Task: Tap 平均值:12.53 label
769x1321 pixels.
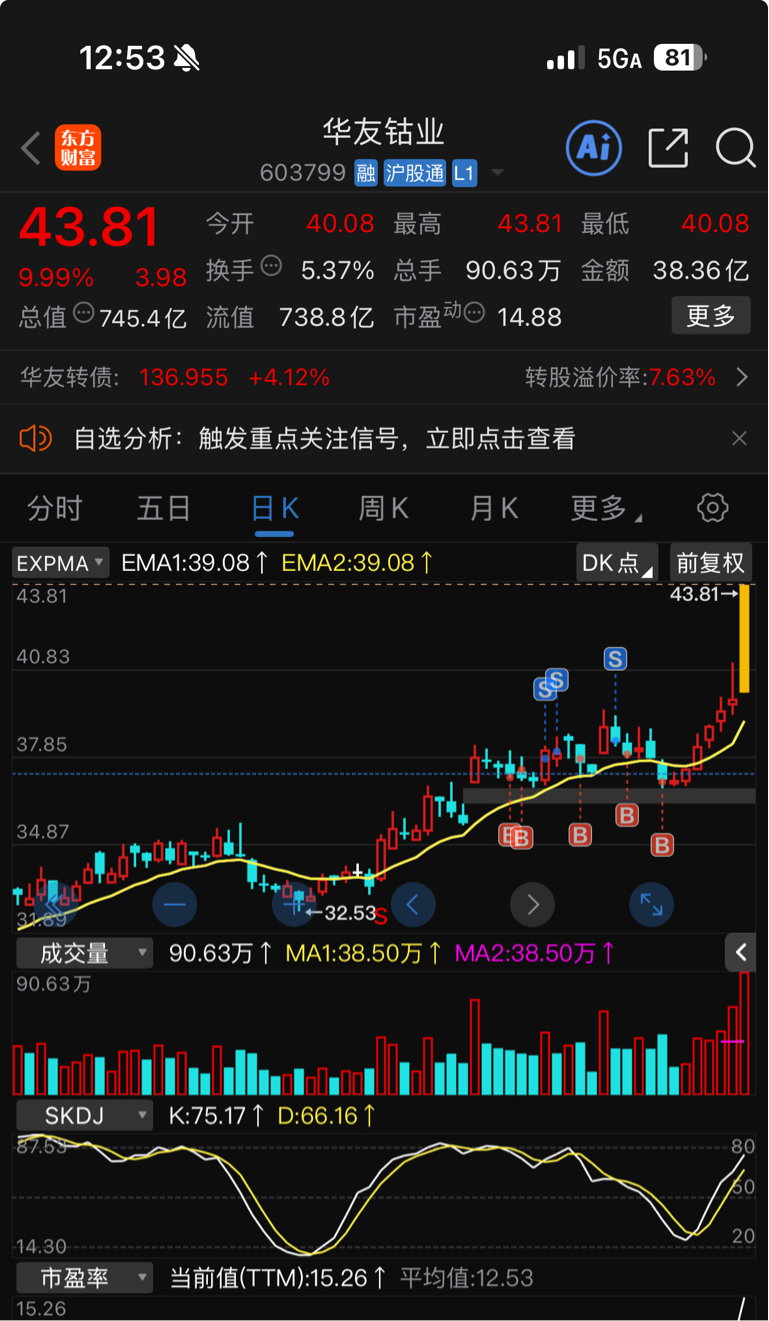Action: [x=467, y=1278]
